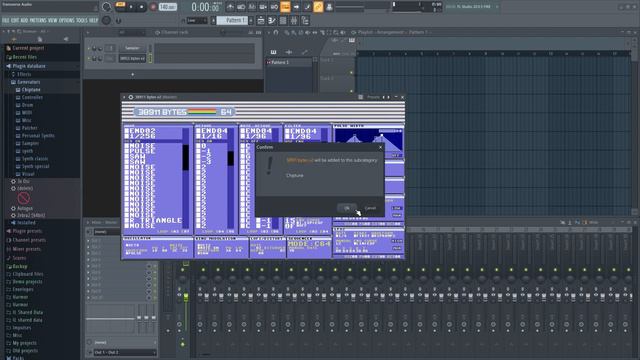
Task: Expand the Plugin presets folder
Action: (x=27, y=231)
